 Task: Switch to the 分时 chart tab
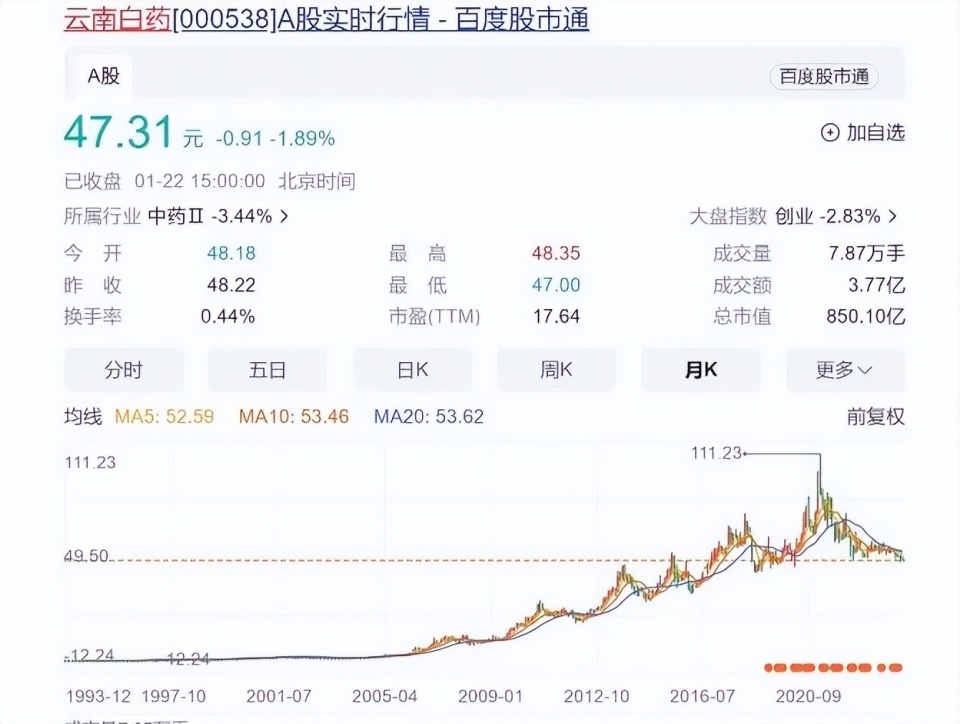point(124,370)
